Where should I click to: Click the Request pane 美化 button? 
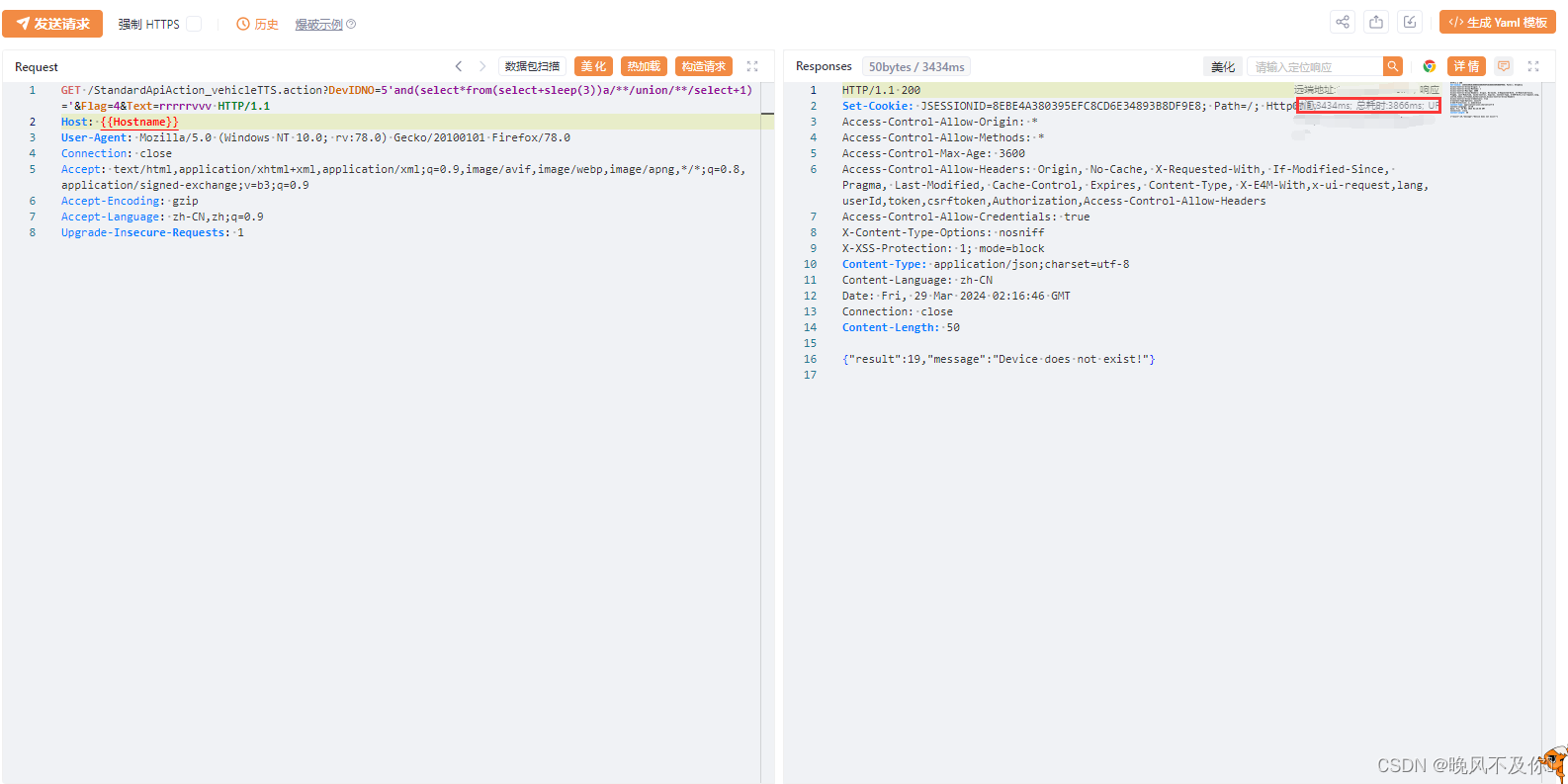tap(593, 66)
